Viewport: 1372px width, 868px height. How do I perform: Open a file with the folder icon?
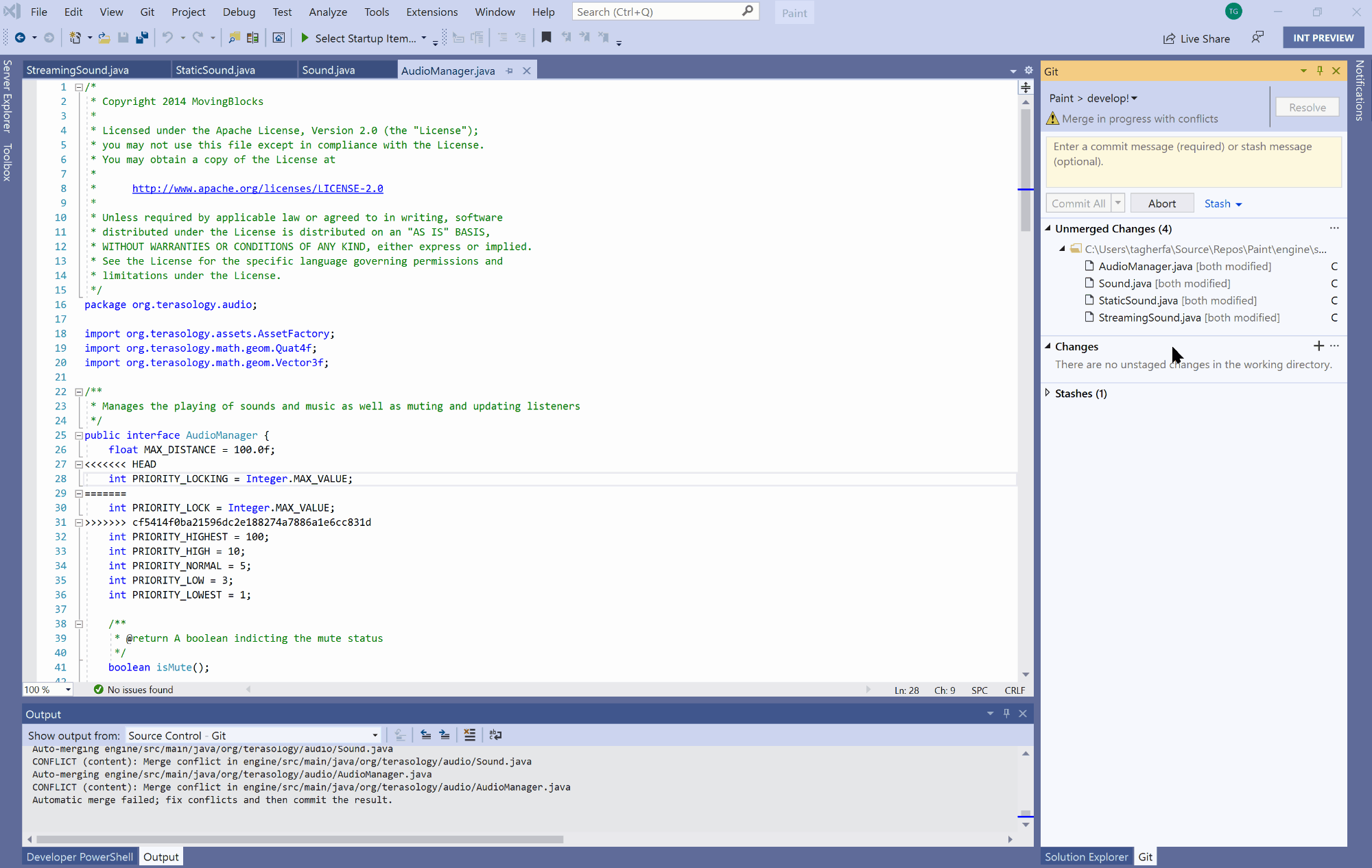[x=104, y=38]
